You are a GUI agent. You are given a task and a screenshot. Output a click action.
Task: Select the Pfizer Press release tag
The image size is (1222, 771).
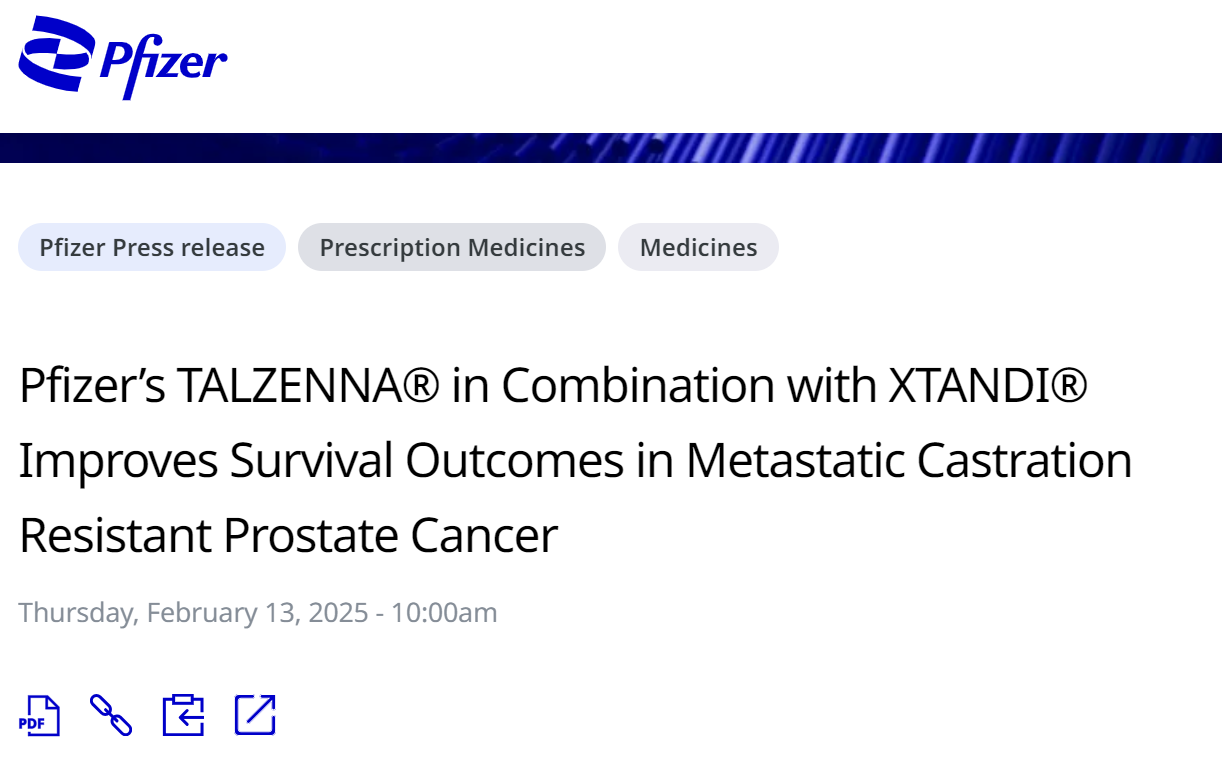152,247
